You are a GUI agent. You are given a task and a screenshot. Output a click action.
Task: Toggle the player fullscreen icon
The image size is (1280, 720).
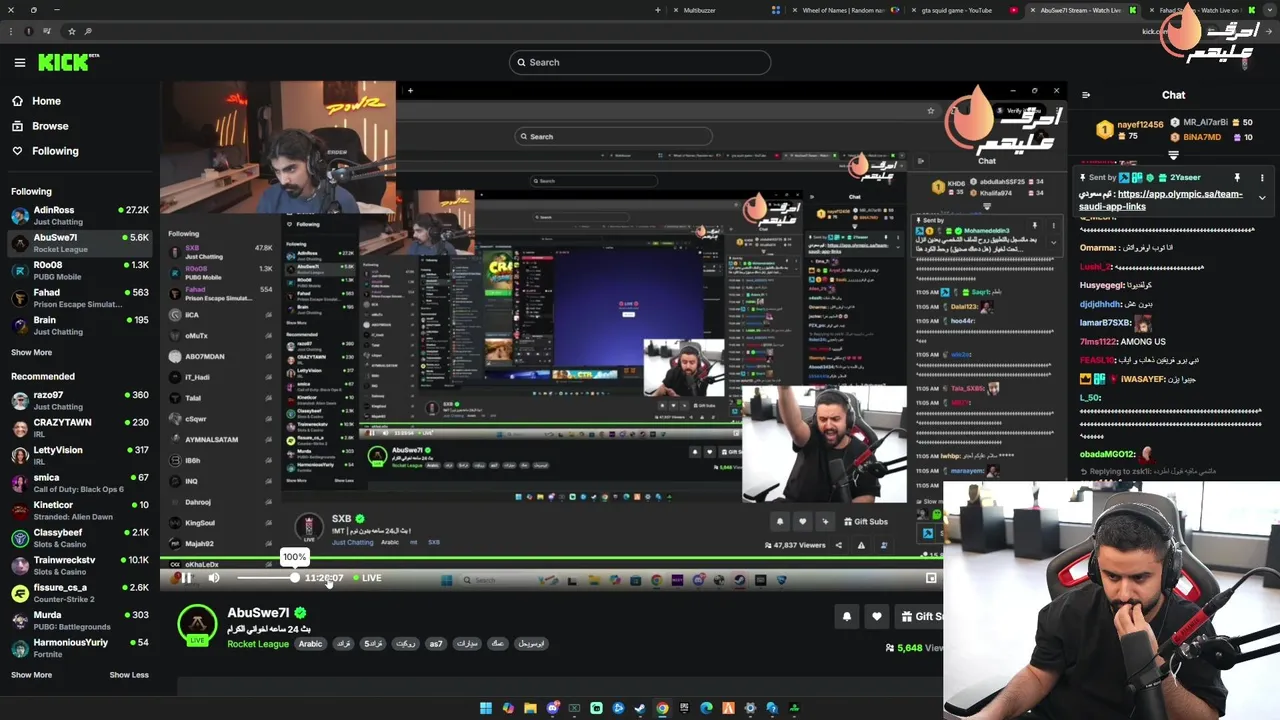pos(931,578)
